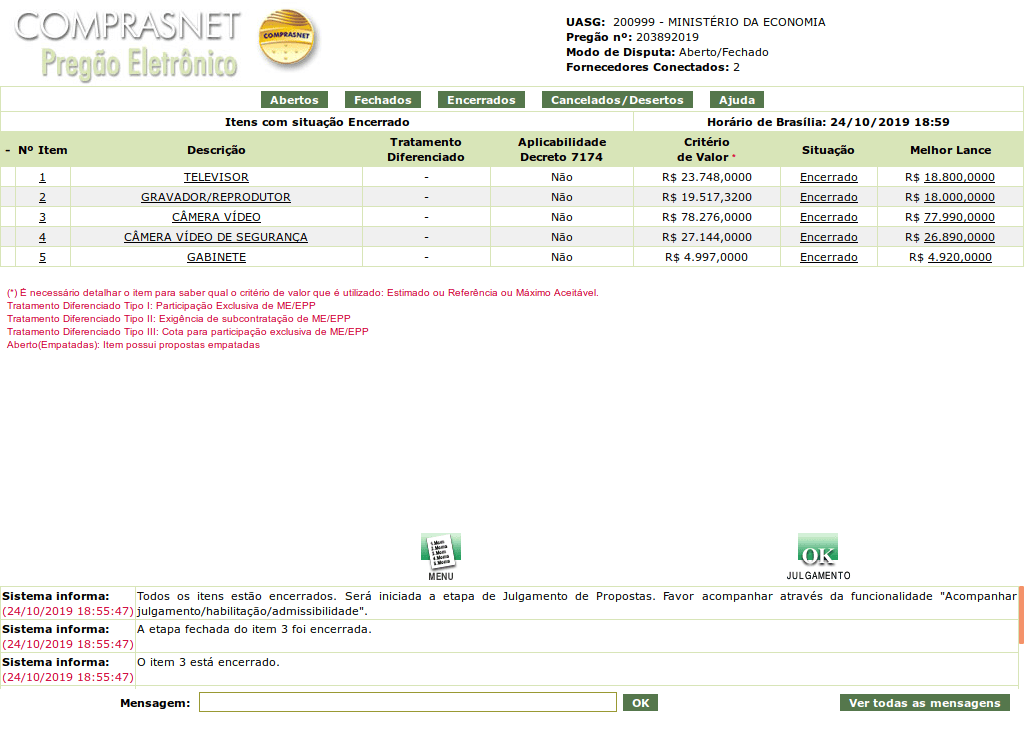Click the 'Fornecedores Conectados: 2' text
Image resolution: width=1024 pixels, height=733 pixels.
coord(653,67)
